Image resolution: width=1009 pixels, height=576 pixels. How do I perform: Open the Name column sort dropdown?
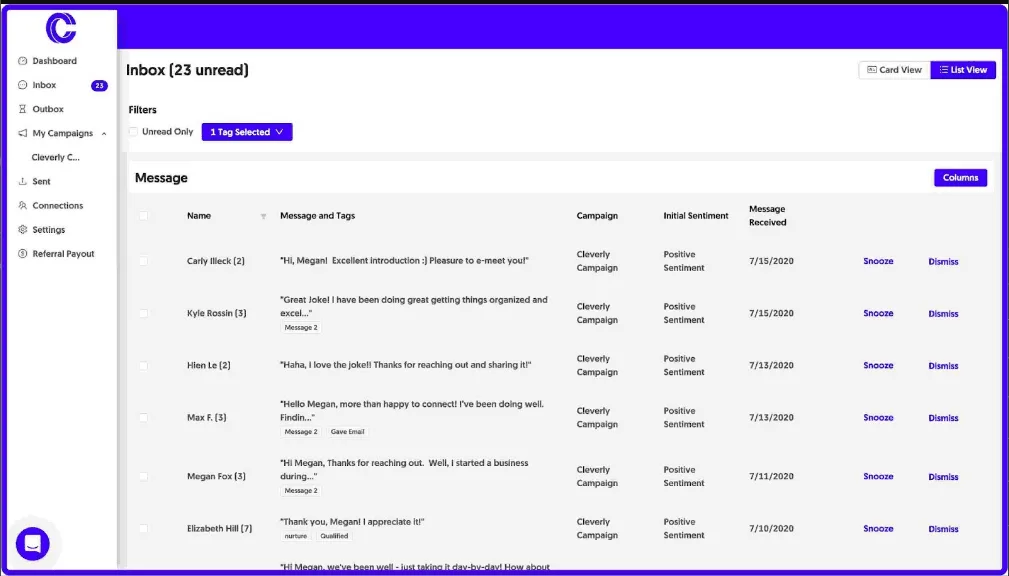pos(263,215)
